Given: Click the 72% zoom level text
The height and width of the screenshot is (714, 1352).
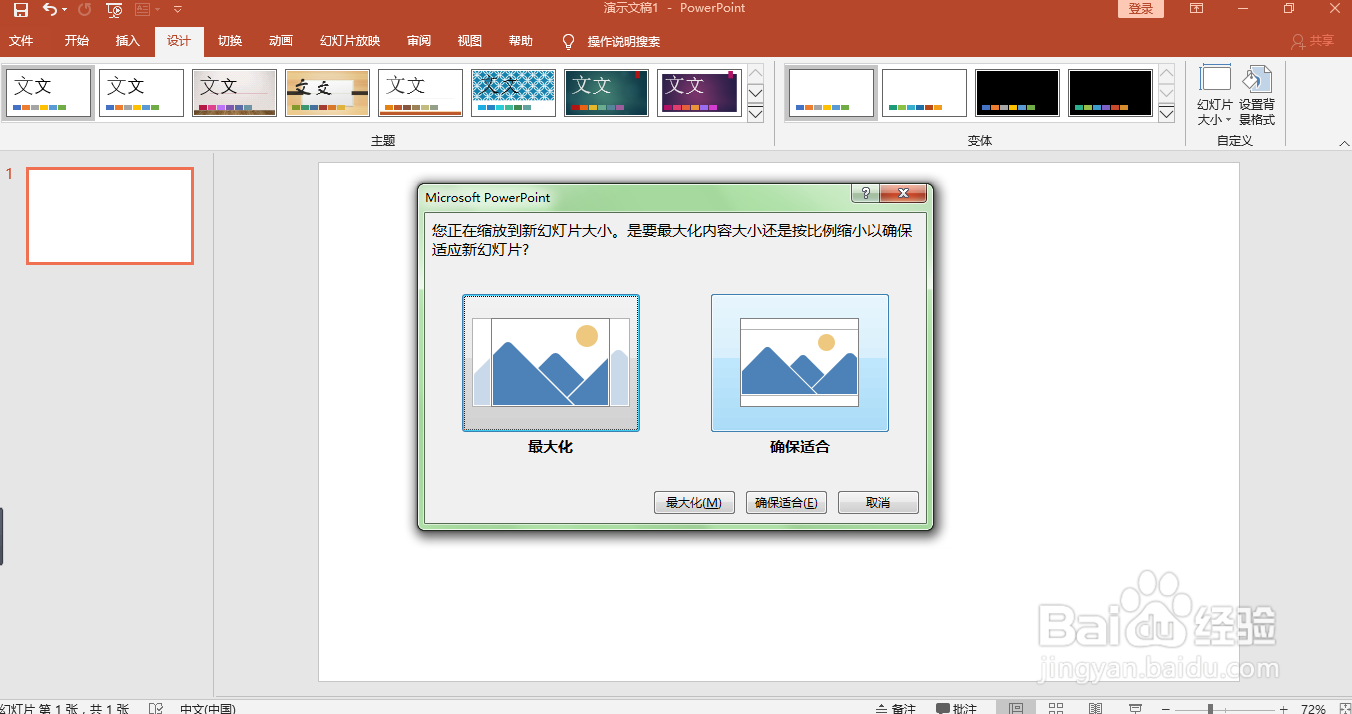Looking at the screenshot, I should point(1313,708).
